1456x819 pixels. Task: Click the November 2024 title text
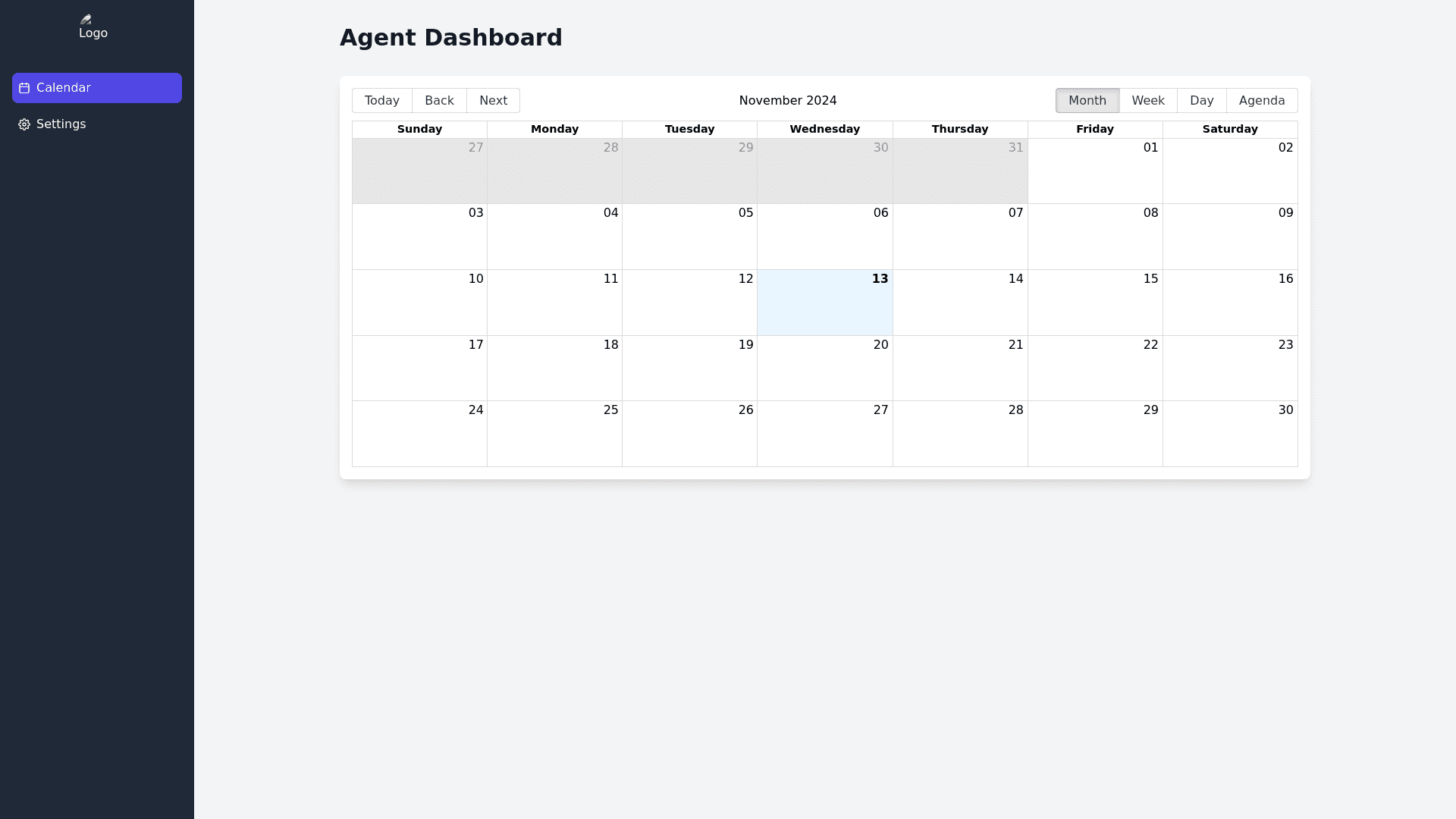tap(787, 100)
